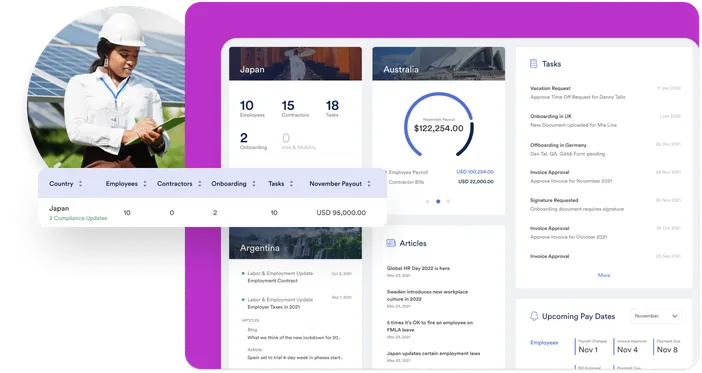Screen dimensions: 702x373
Task: Open Invoice Approval for November 2021
Action: coord(605,176)
